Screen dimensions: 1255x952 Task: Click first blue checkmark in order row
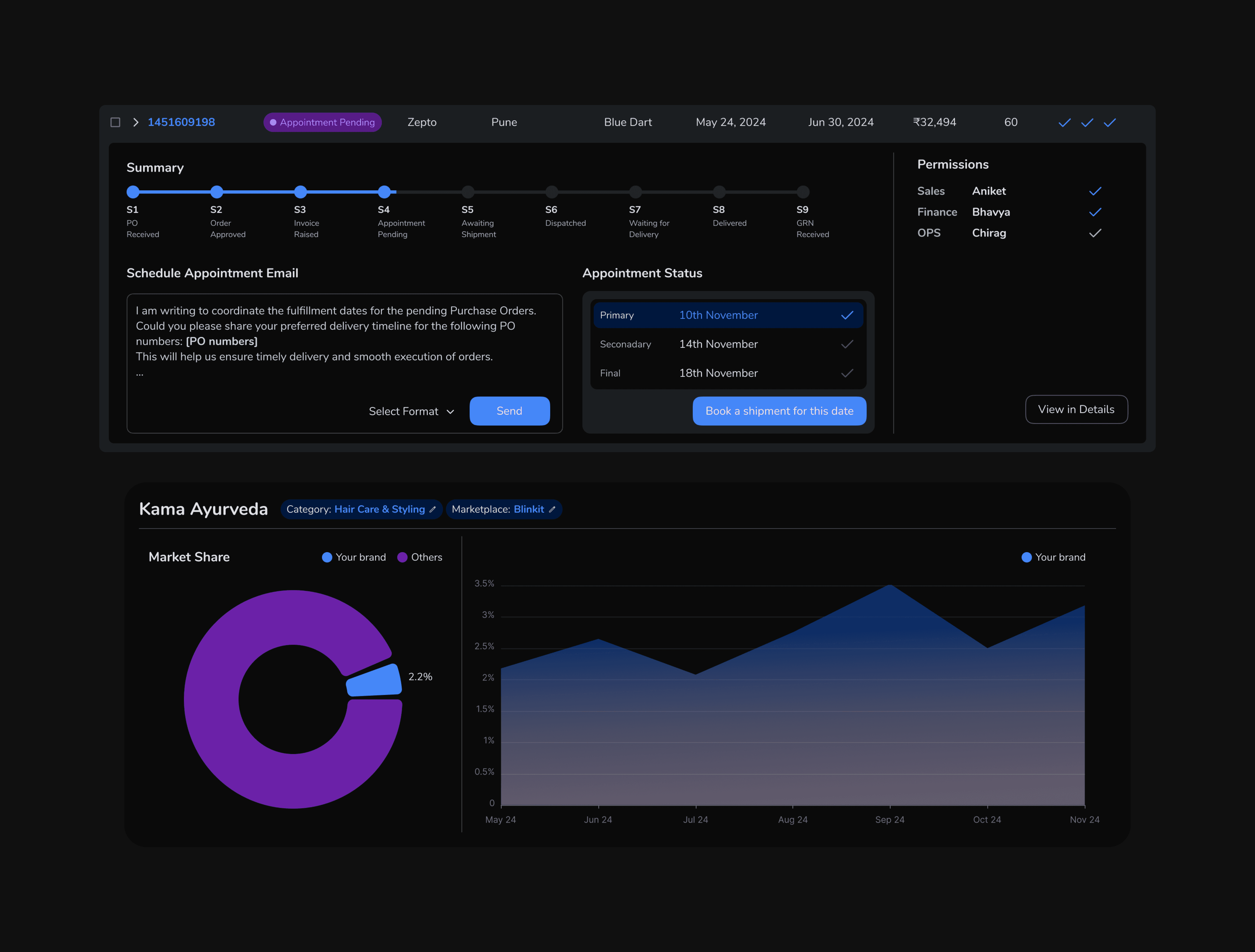tap(1064, 122)
